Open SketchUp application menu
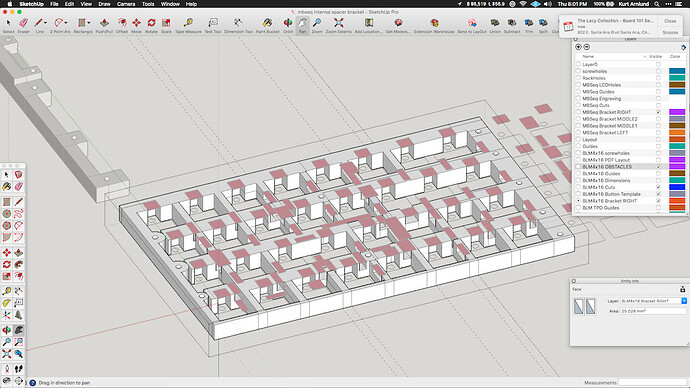690x388 pixels. (31, 4)
